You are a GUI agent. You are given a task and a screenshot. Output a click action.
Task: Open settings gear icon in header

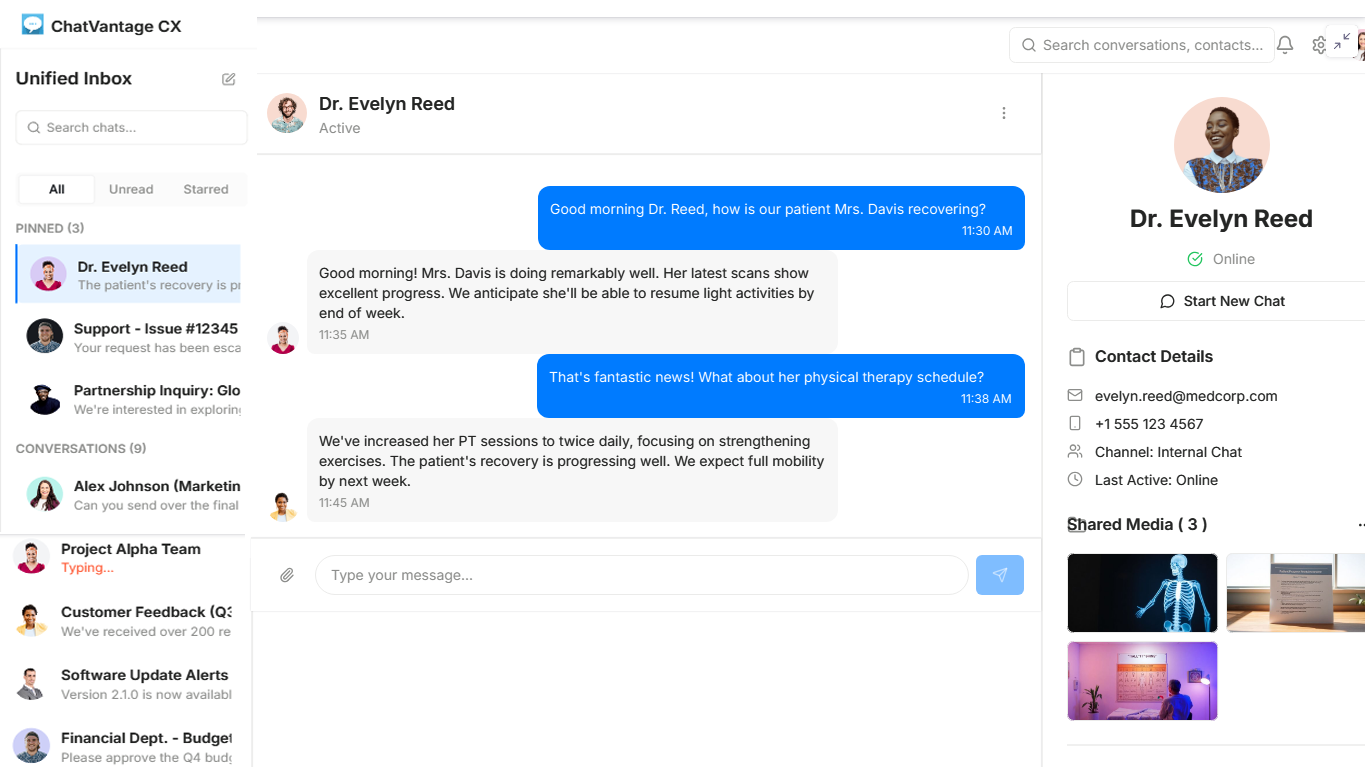point(1319,45)
